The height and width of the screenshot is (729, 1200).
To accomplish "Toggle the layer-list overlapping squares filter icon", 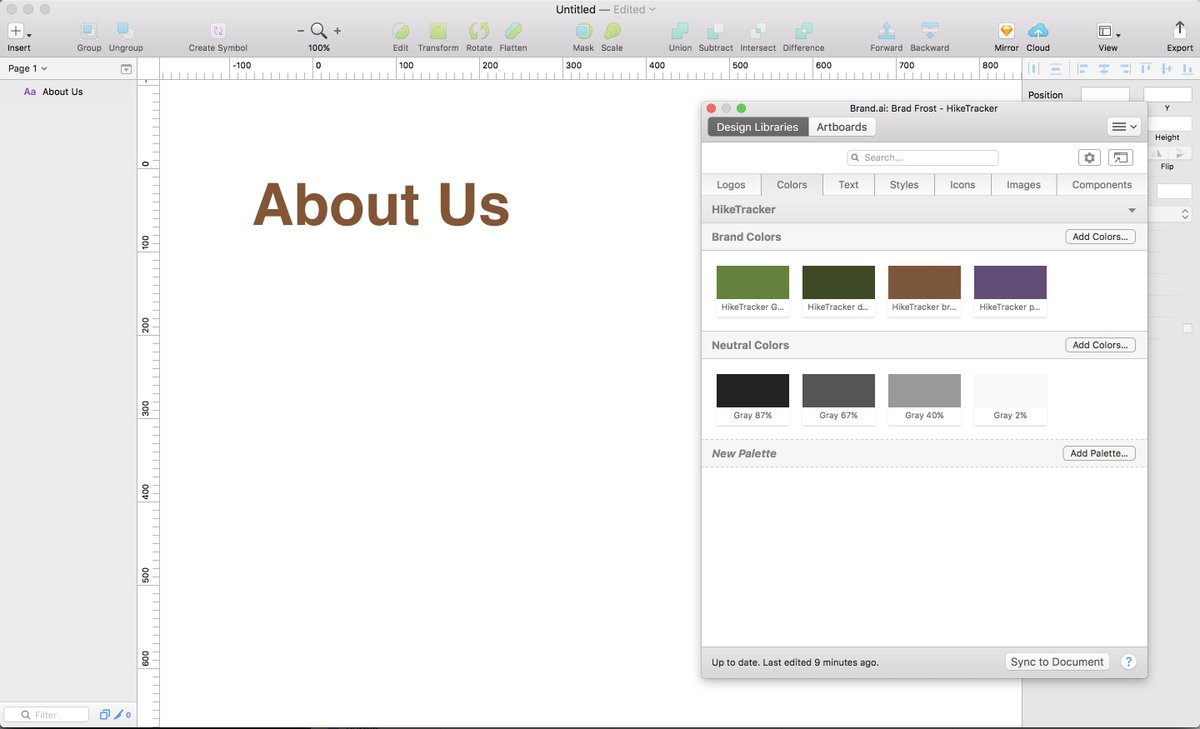I will (x=105, y=715).
